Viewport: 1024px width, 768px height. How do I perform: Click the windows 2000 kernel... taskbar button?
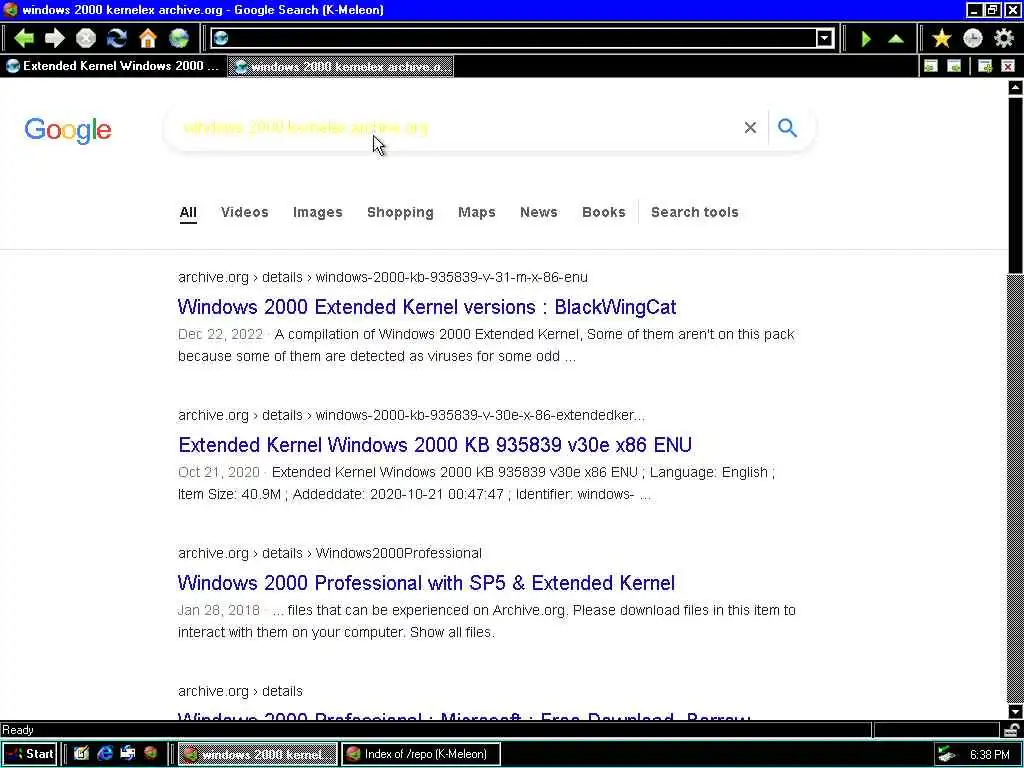pos(258,754)
